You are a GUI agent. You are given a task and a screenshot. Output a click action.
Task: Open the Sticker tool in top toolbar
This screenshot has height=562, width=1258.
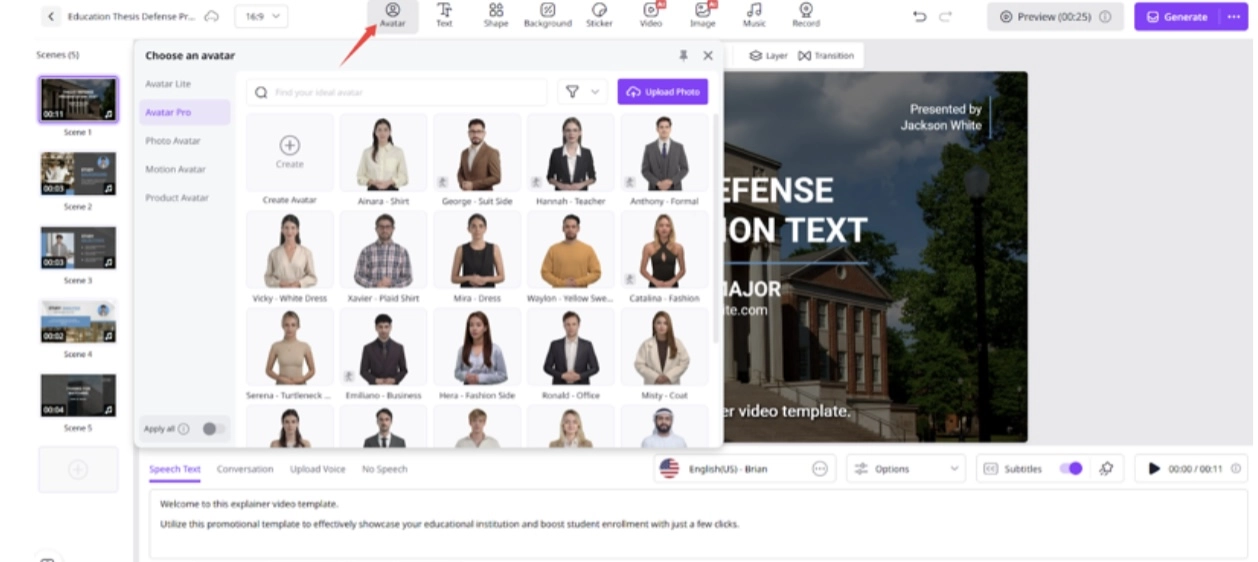tap(599, 15)
